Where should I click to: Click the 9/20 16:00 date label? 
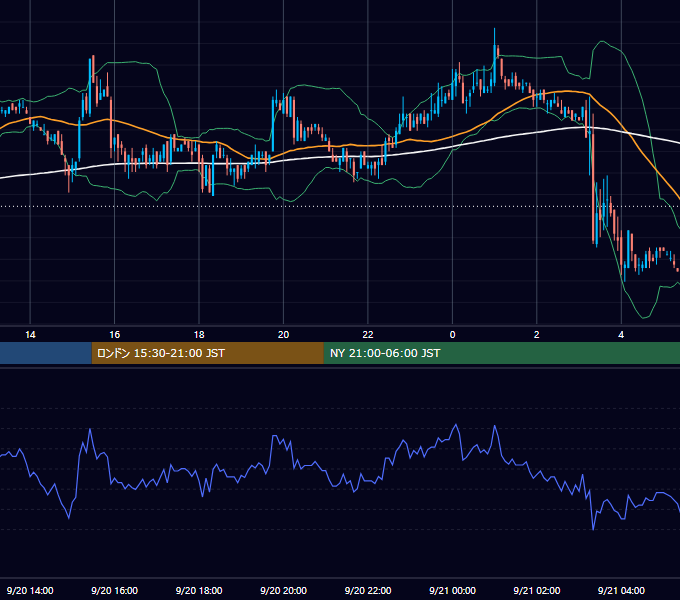pyautogui.click(x=114, y=590)
